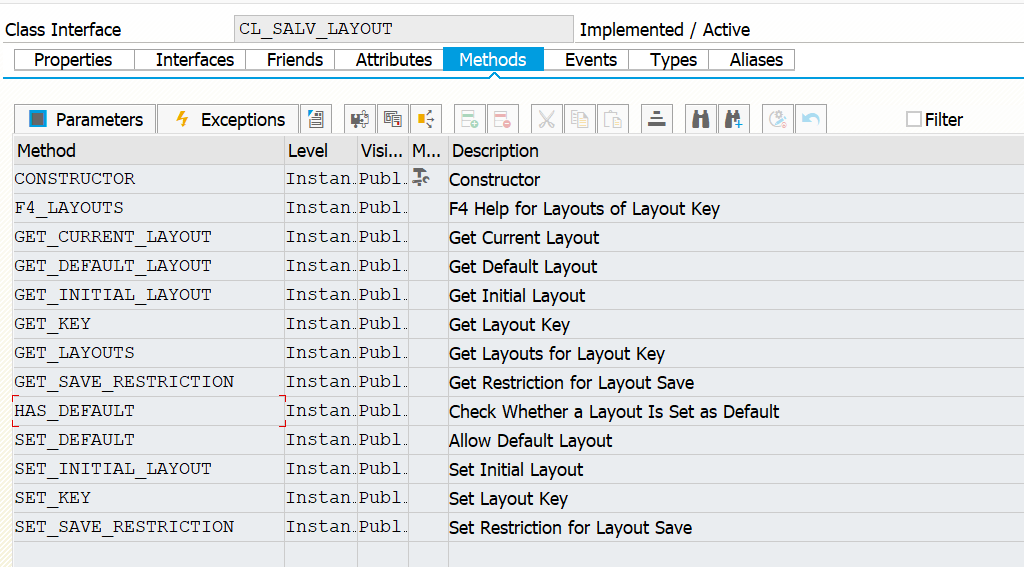Click the Copy icon in toolbar
Image resolution: width=1024 pixels, height=567 pixels.
pyautogui.click(x=579, y=119)
